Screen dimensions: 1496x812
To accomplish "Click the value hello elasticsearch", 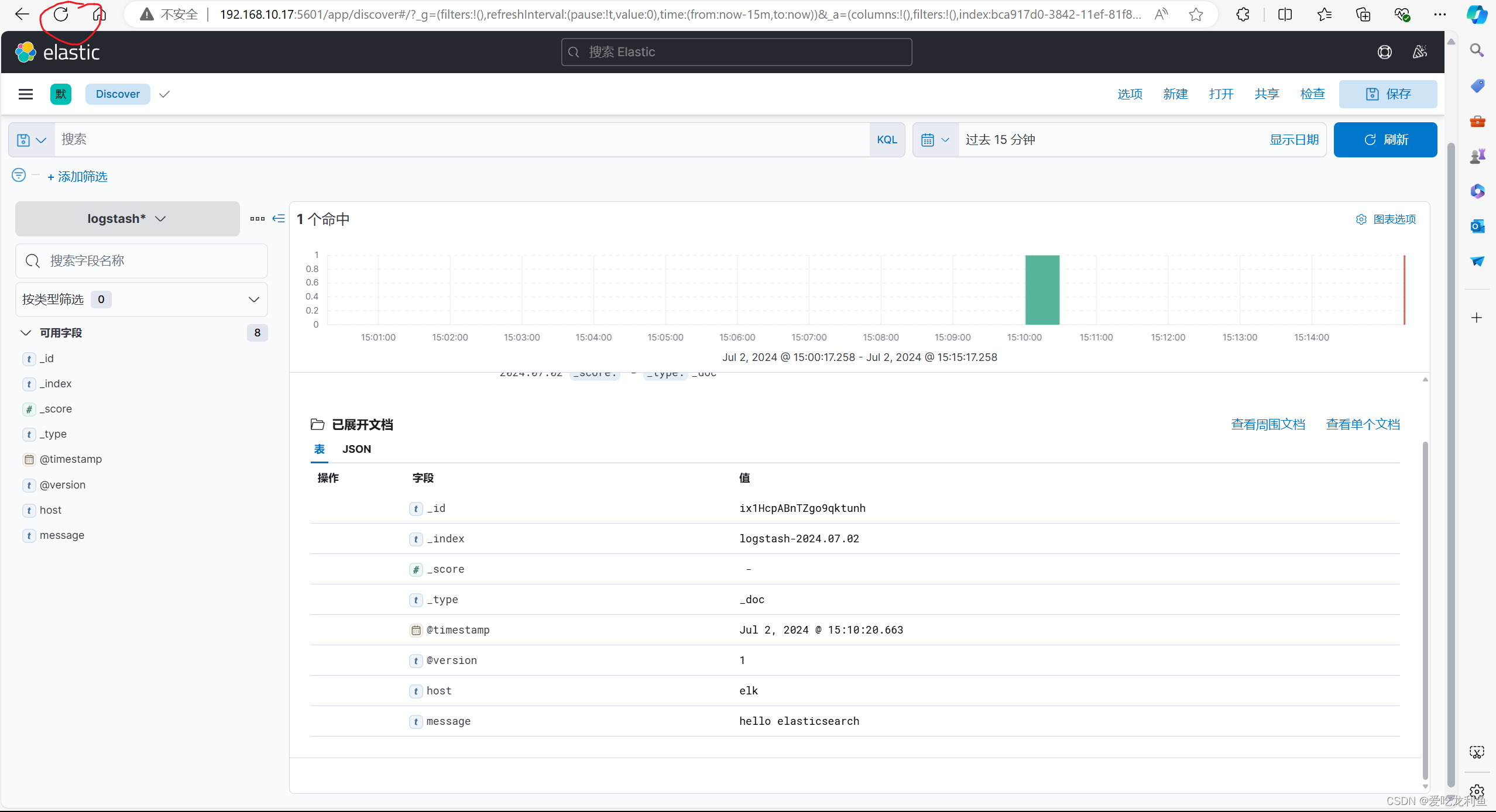I will pyautogui.click(x=799, y=721).
